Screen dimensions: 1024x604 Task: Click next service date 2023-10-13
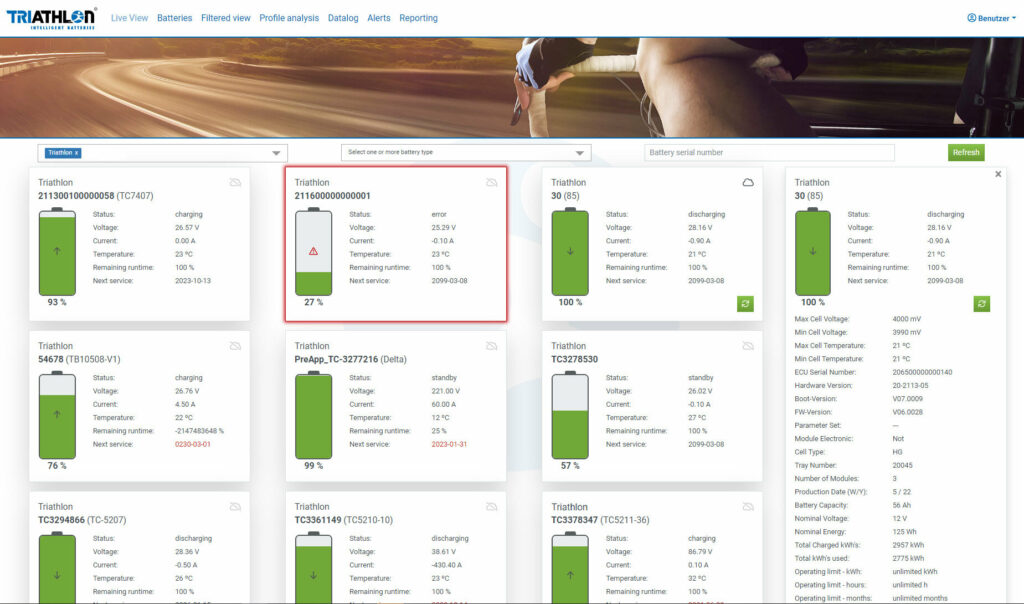(x=193, y=281)
